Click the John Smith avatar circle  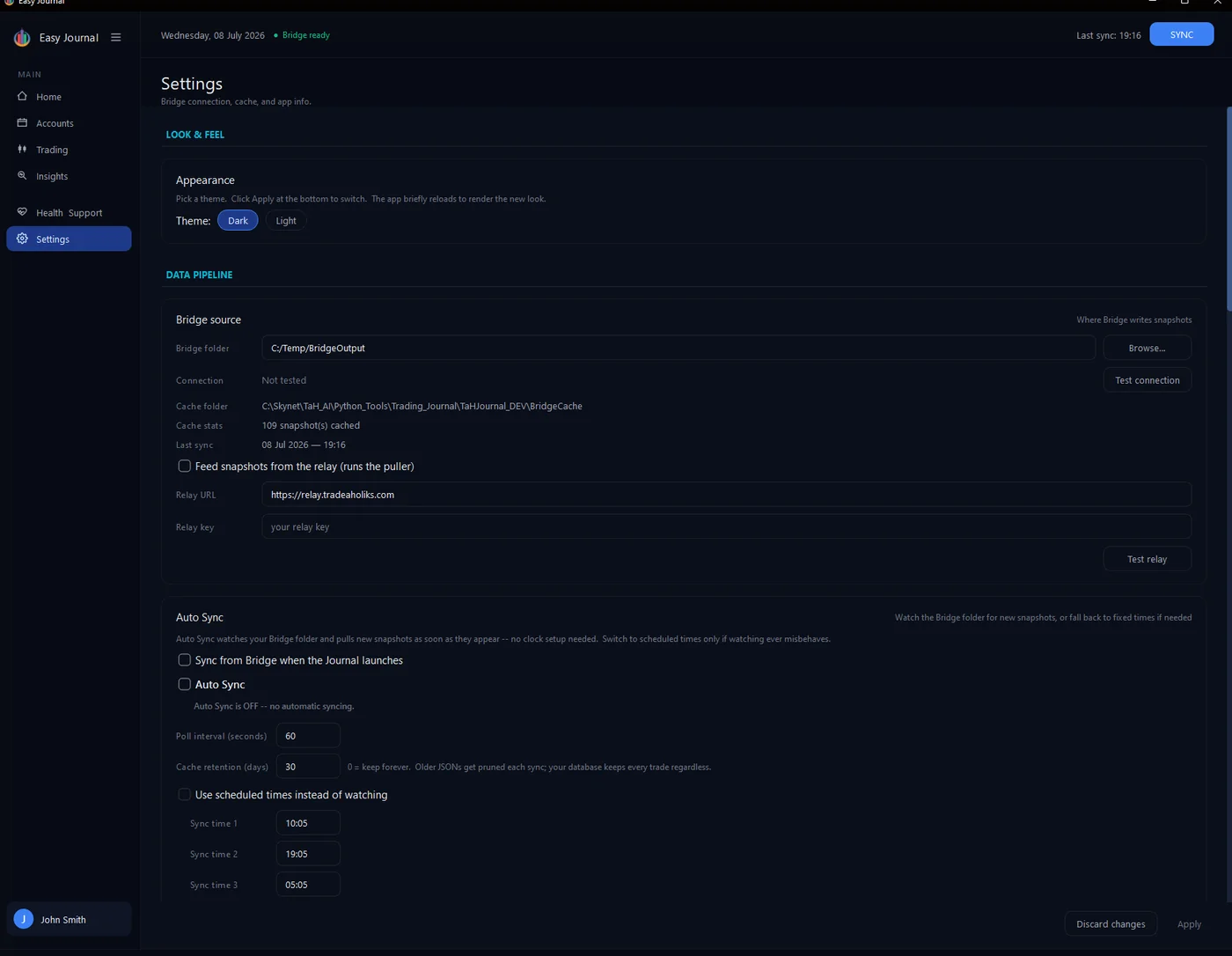point(24,919)
